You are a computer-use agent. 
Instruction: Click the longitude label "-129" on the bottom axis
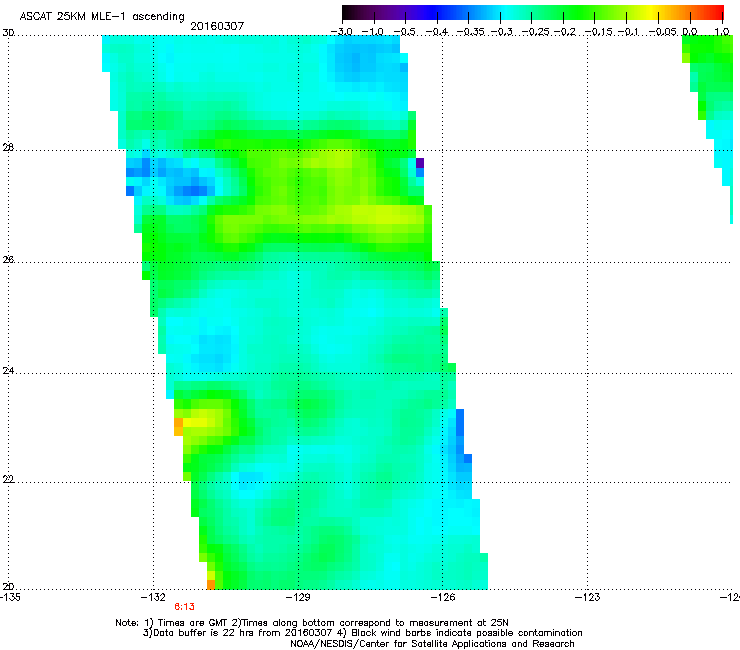(x=299, y=597)
